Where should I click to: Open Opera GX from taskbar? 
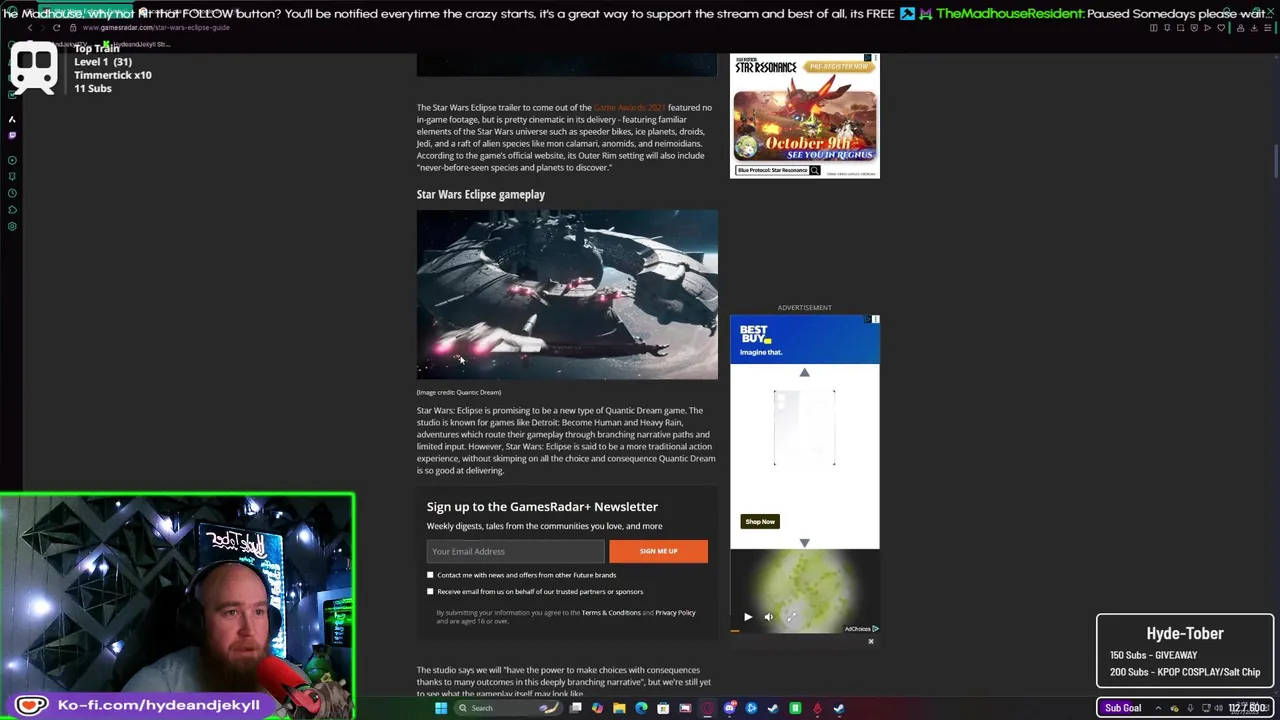(707, 708)
